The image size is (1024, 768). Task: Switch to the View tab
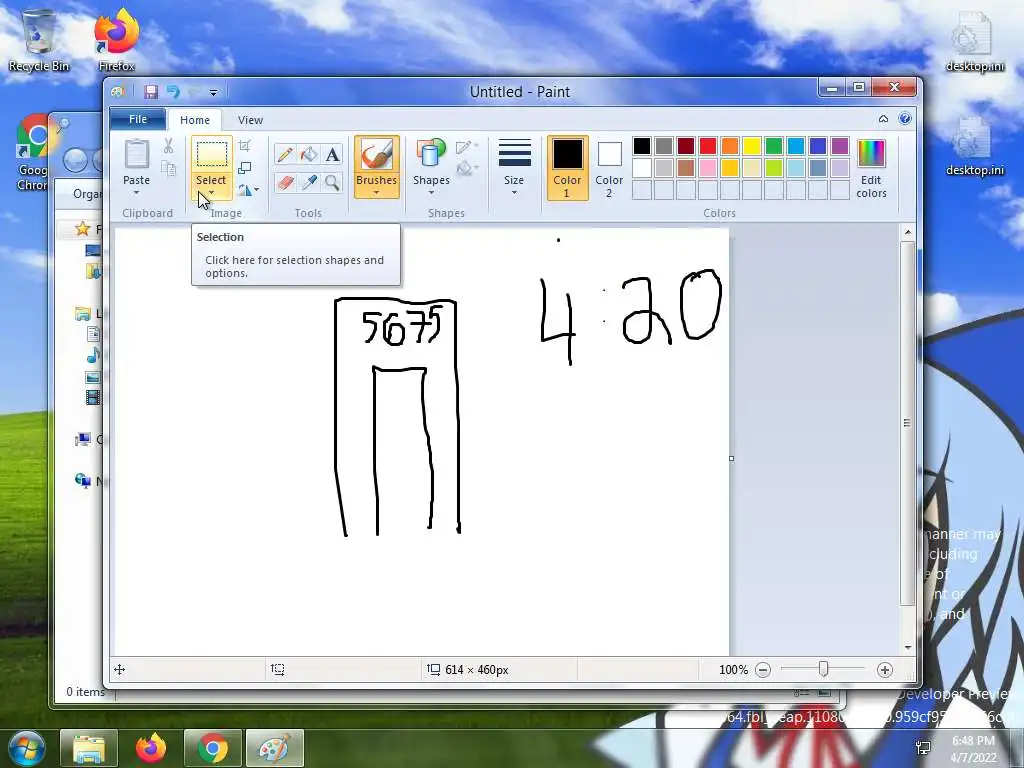pyautogui.click(x=250, y=120)
